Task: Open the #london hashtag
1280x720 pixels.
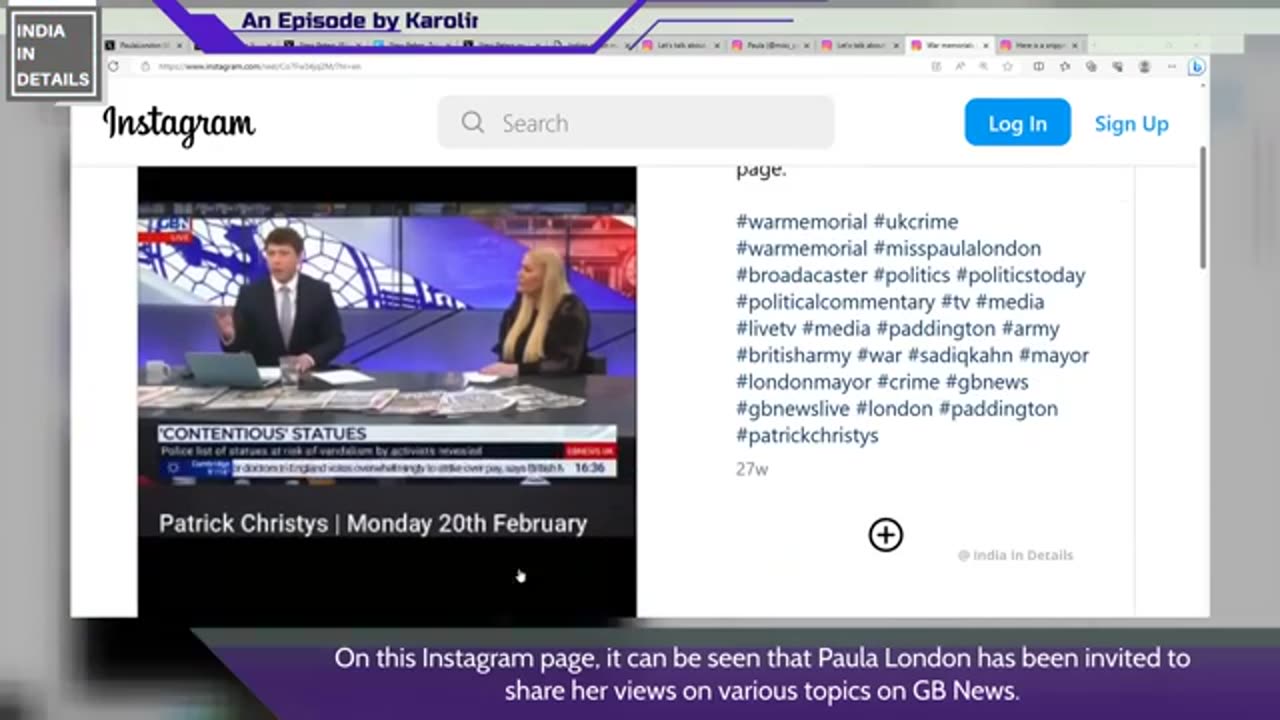Action: click(894, 408)
